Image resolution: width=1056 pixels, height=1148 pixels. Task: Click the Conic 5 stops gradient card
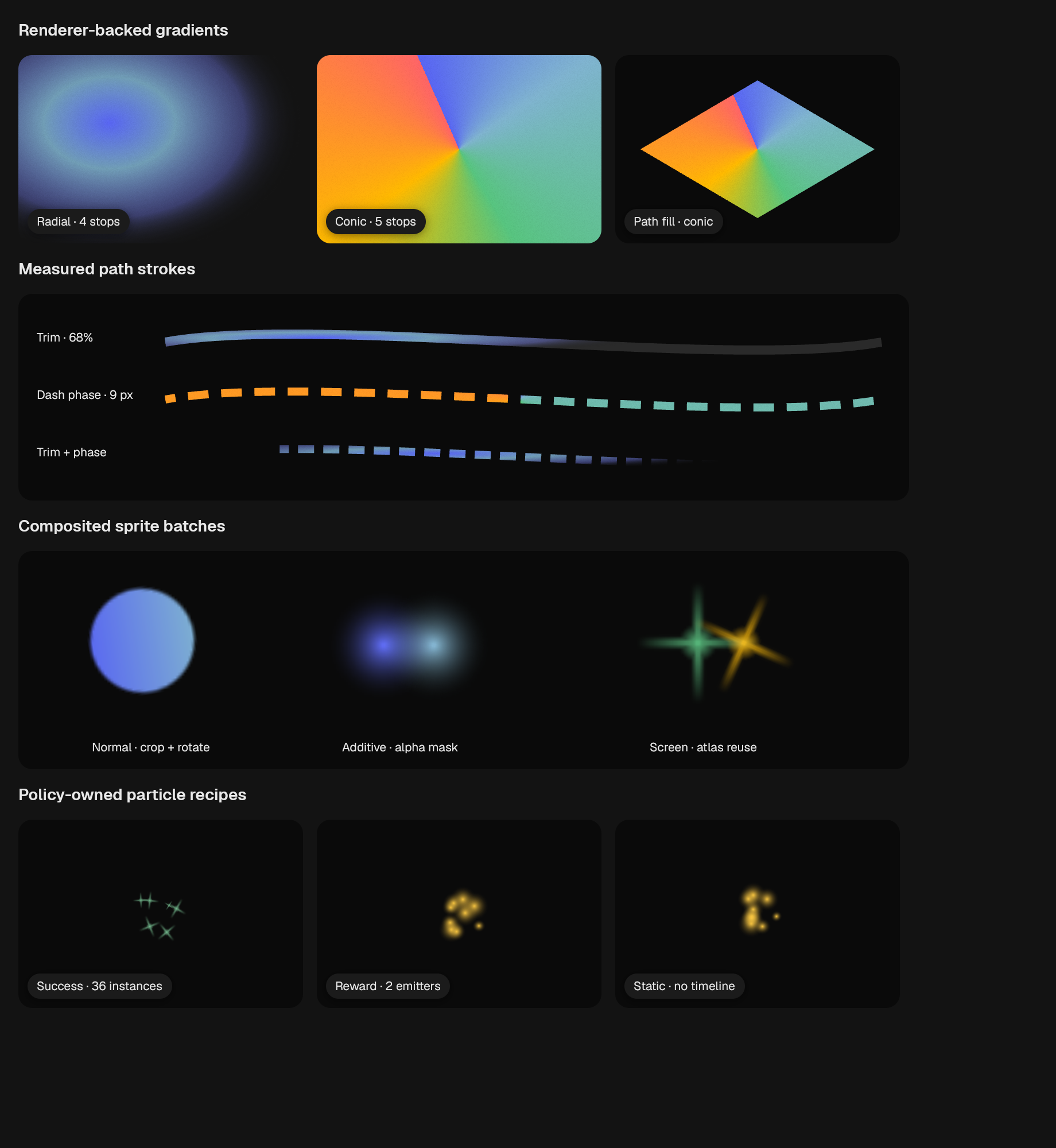459,149
